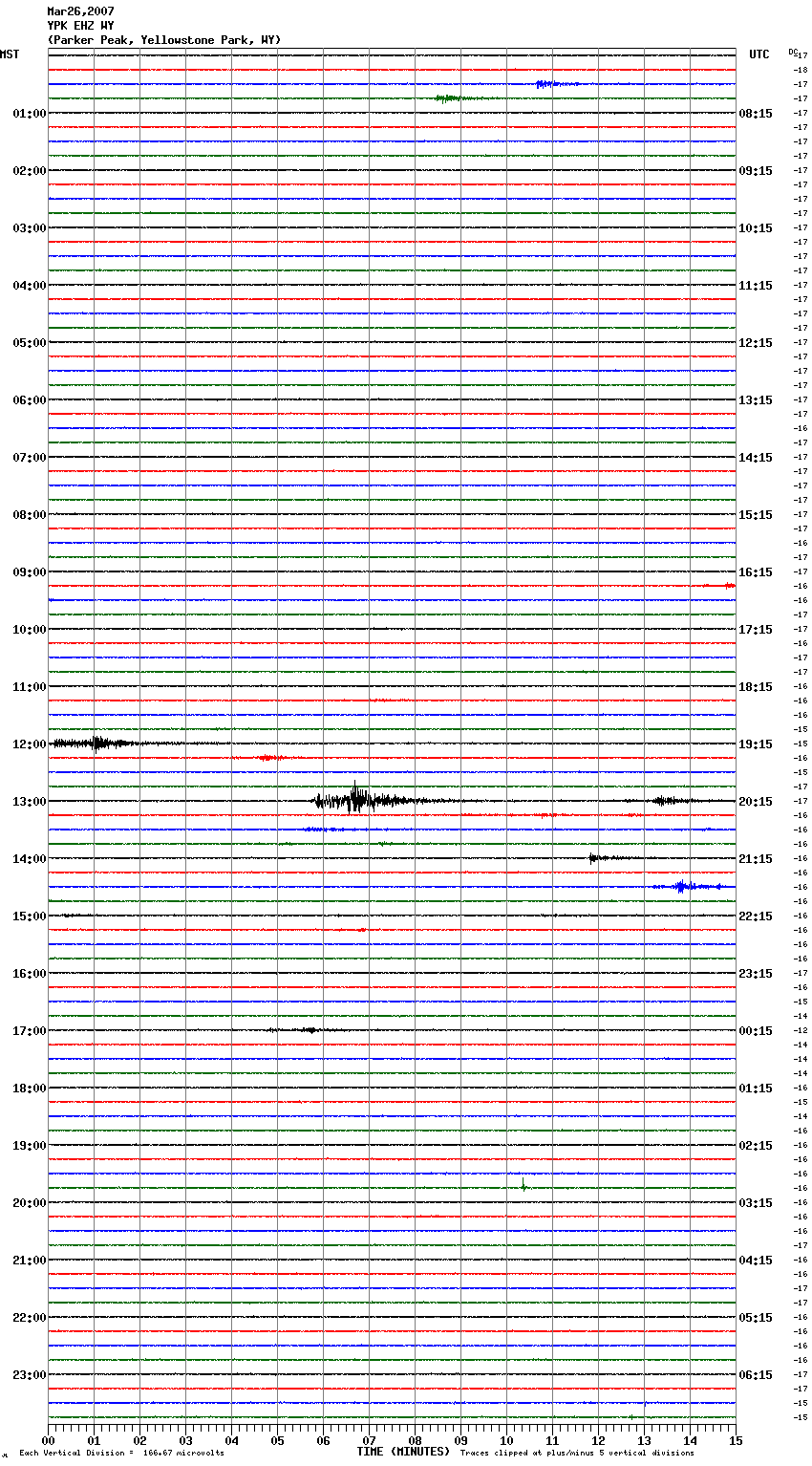Click the MST column header
Image resolution: width=812 pixels, height=1466 pixels.
coord(10,54)
